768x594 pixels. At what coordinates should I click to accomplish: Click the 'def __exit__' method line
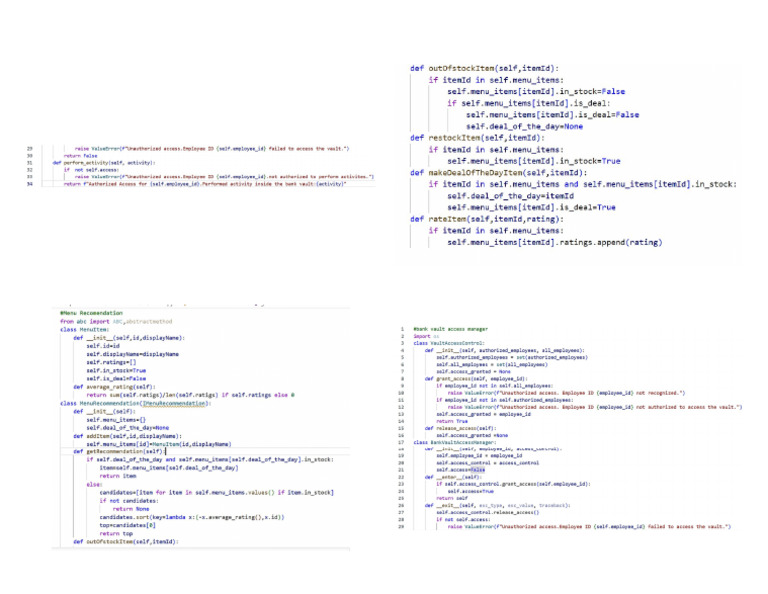497,505
